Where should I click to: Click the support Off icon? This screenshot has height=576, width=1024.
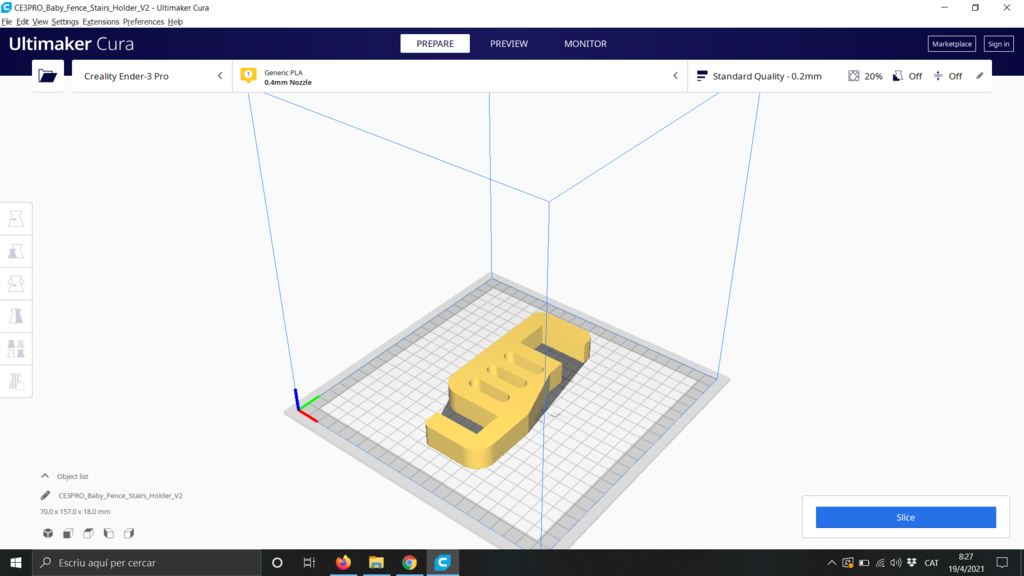coord(898,76)
